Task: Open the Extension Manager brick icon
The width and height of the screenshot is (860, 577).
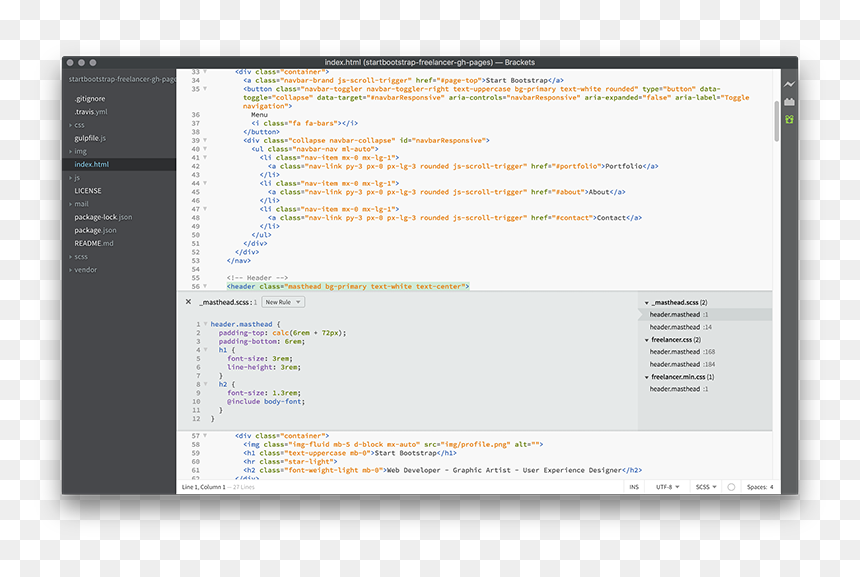Action: (x=789, y=101)
